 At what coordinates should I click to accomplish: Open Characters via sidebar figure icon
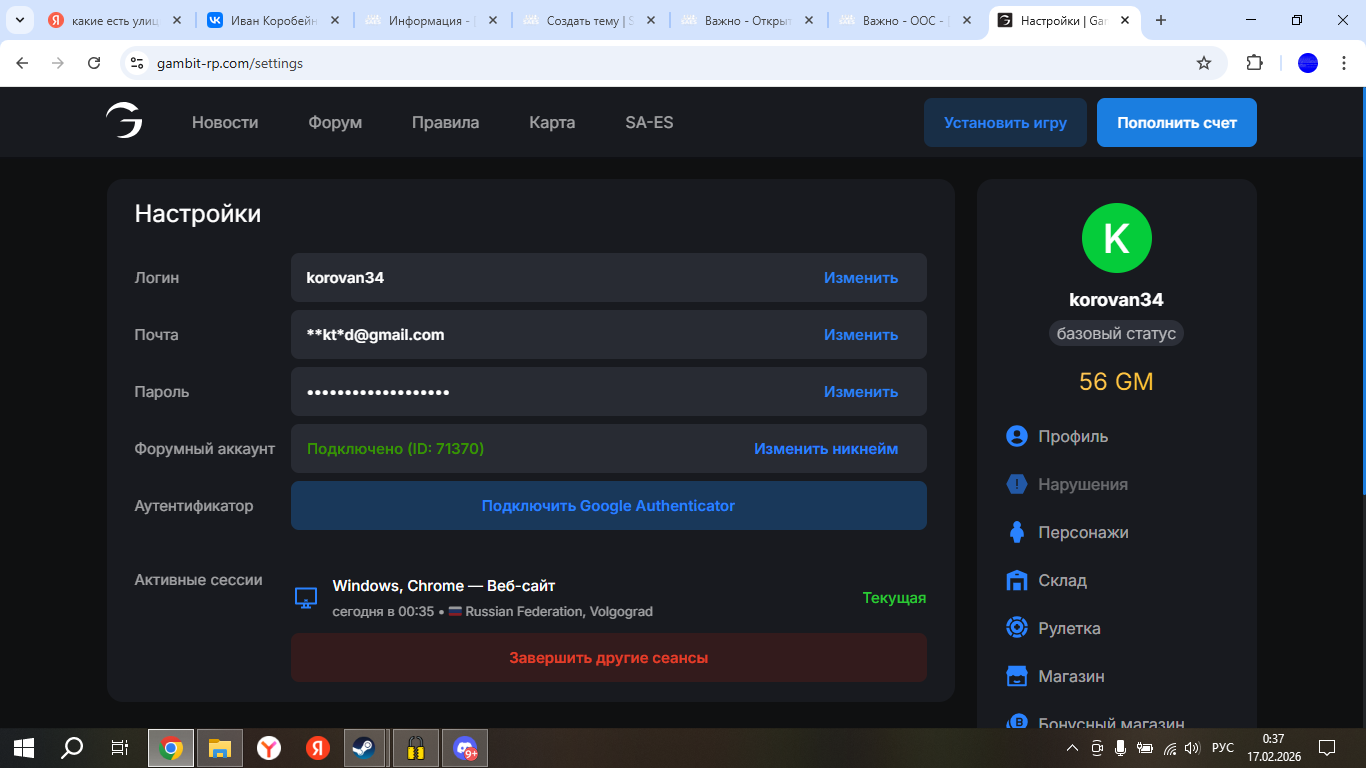[1016, 532]
